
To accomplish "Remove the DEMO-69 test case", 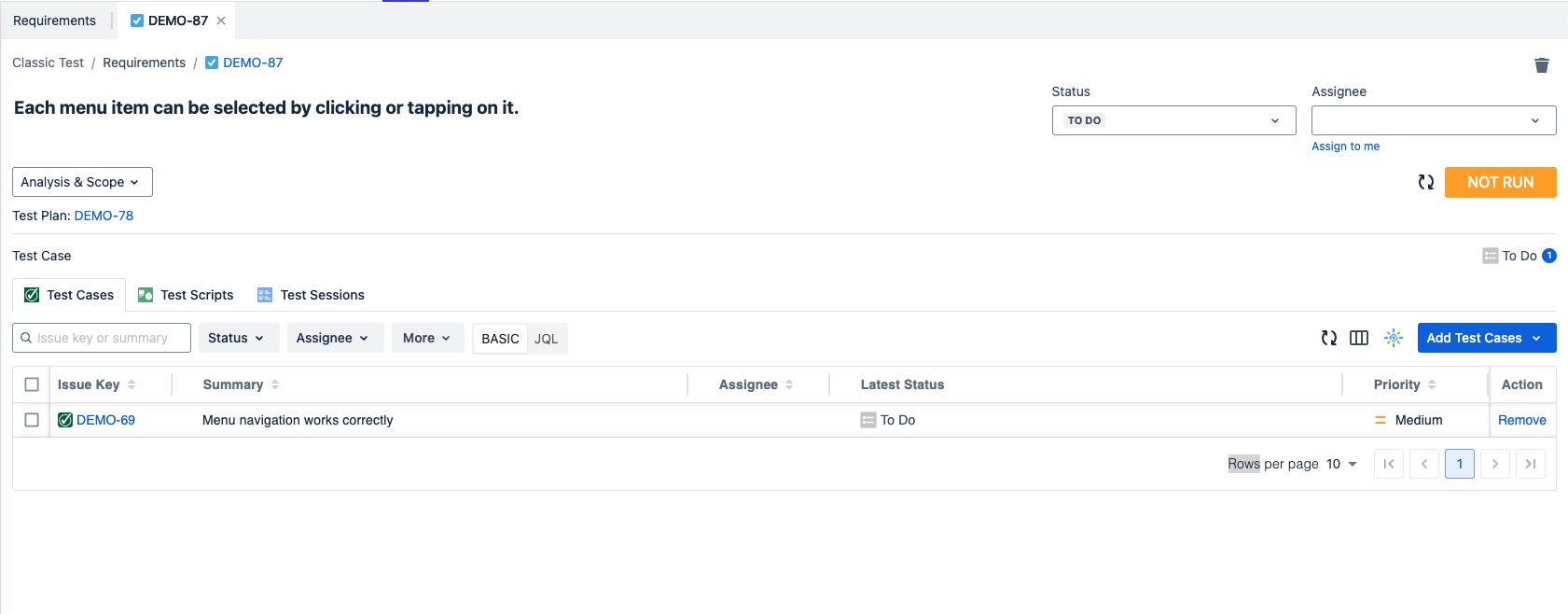I will tap(1521, 420).
